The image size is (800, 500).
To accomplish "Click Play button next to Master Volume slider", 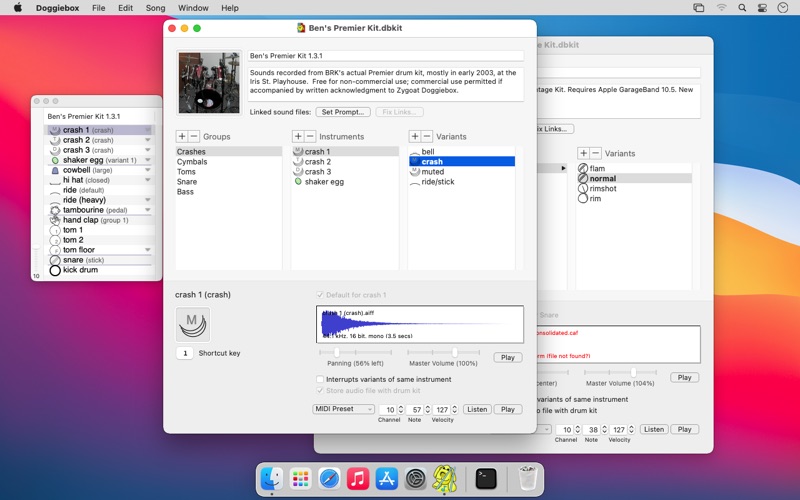I will click(508, 357).
